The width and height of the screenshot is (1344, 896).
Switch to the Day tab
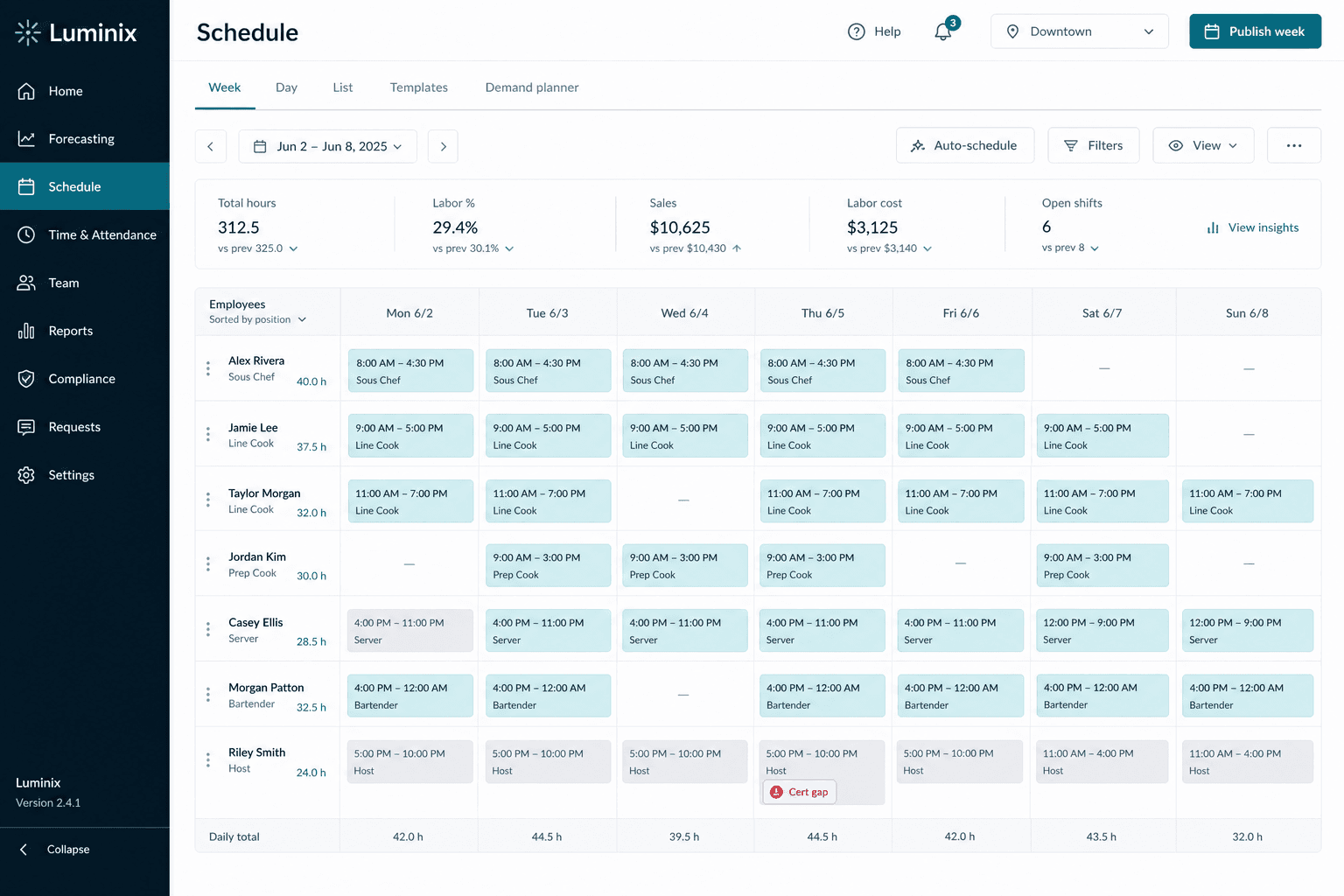click(x=286, y=87)
